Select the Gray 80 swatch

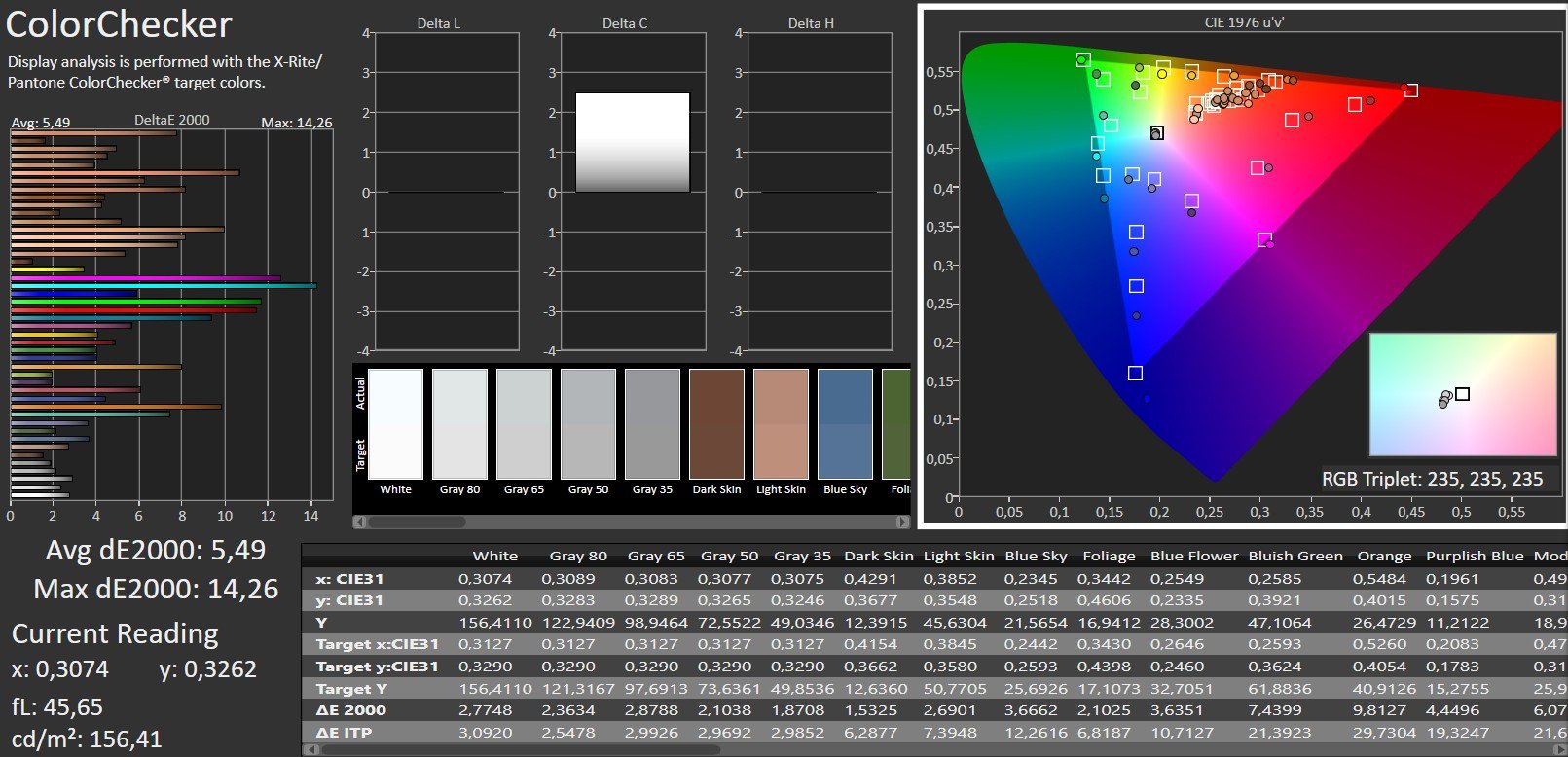(459, 424)
